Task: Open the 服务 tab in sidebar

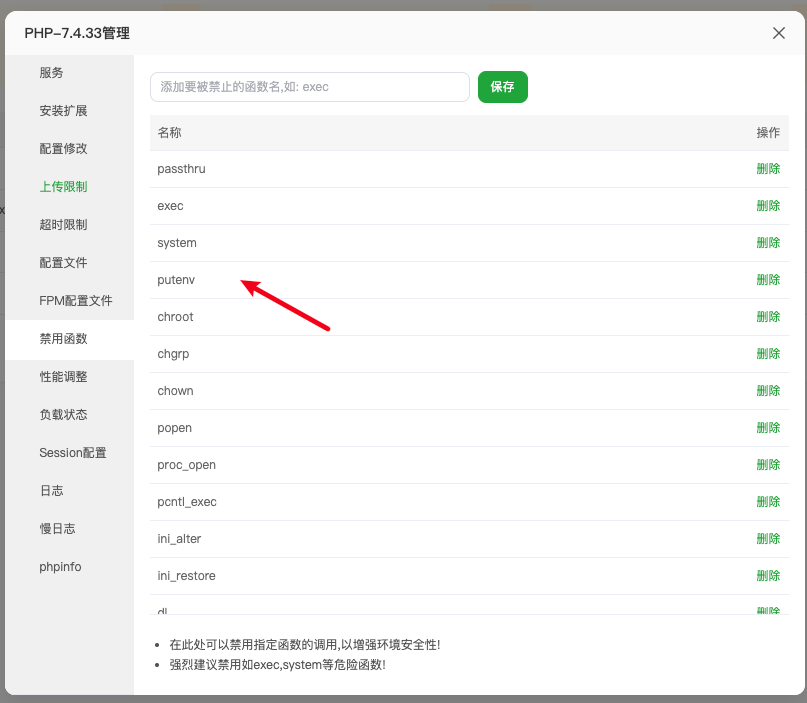Action: (x=52, y=73)
